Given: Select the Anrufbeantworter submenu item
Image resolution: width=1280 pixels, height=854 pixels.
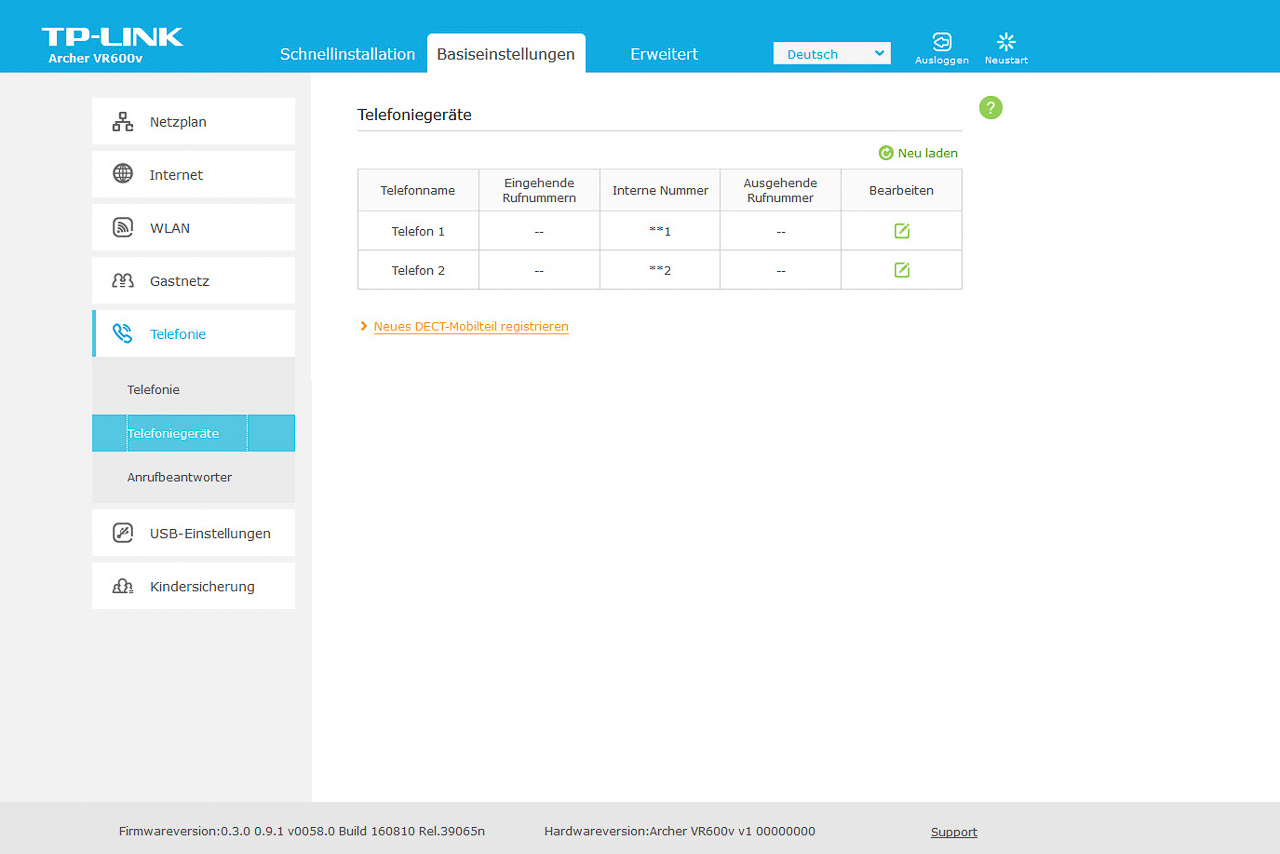Looking at the screenshot, I should tap(179, 477).
